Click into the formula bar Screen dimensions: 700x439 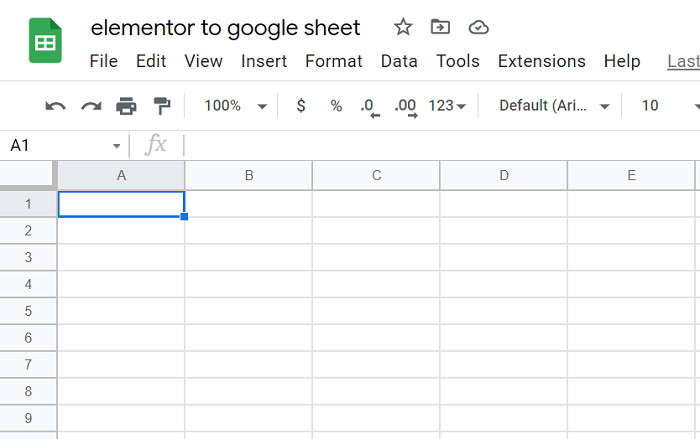click(x=441, y=146)
